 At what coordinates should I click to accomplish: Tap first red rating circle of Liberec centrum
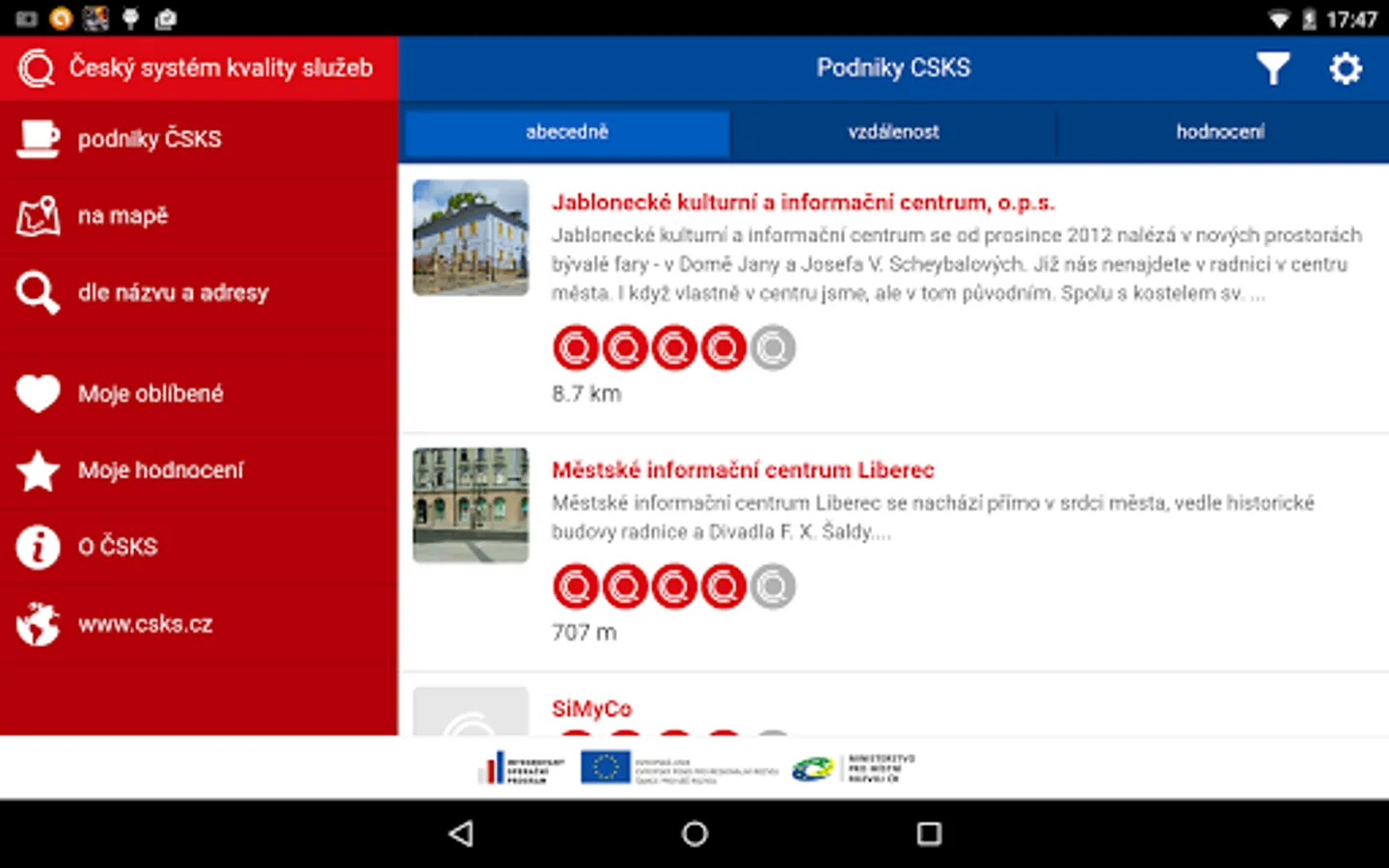(576, 586)
